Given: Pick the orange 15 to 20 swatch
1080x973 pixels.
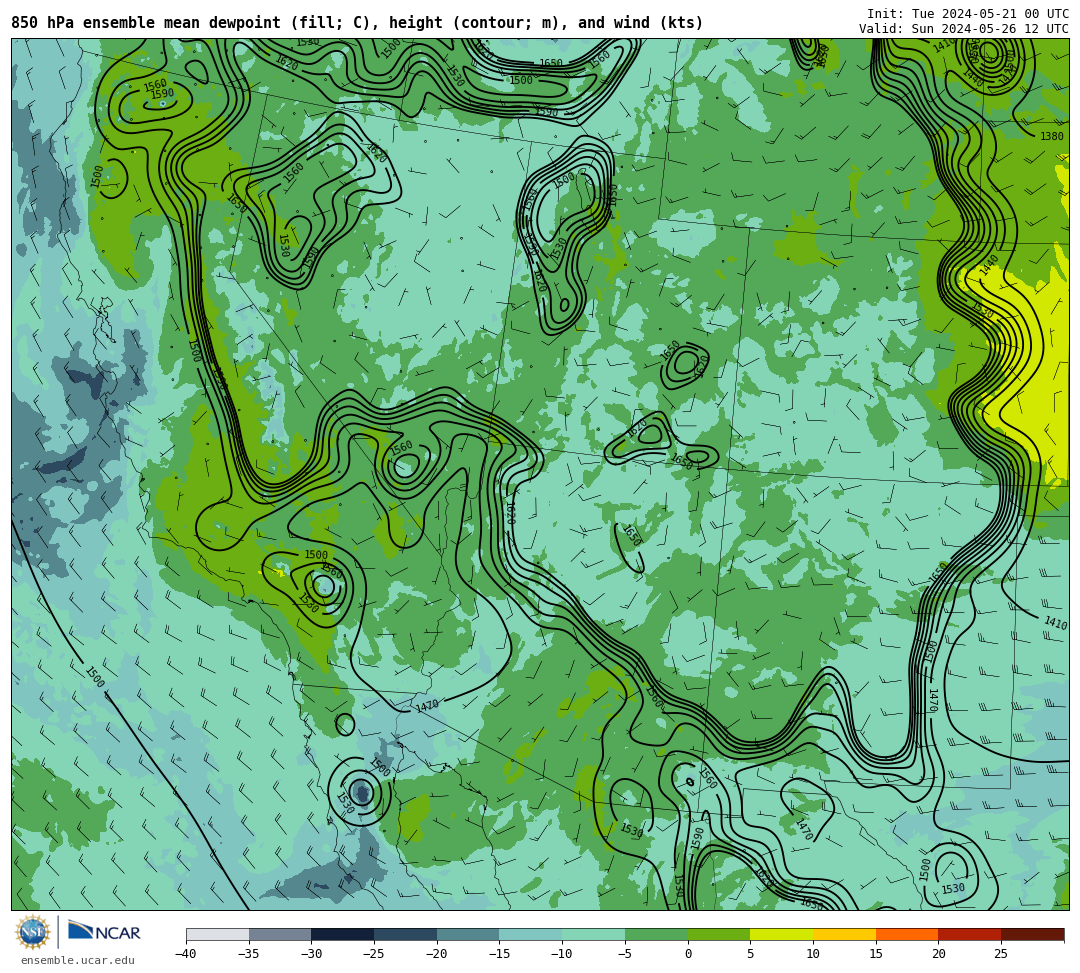Looking at the screenshot, I should pos(907,934).
